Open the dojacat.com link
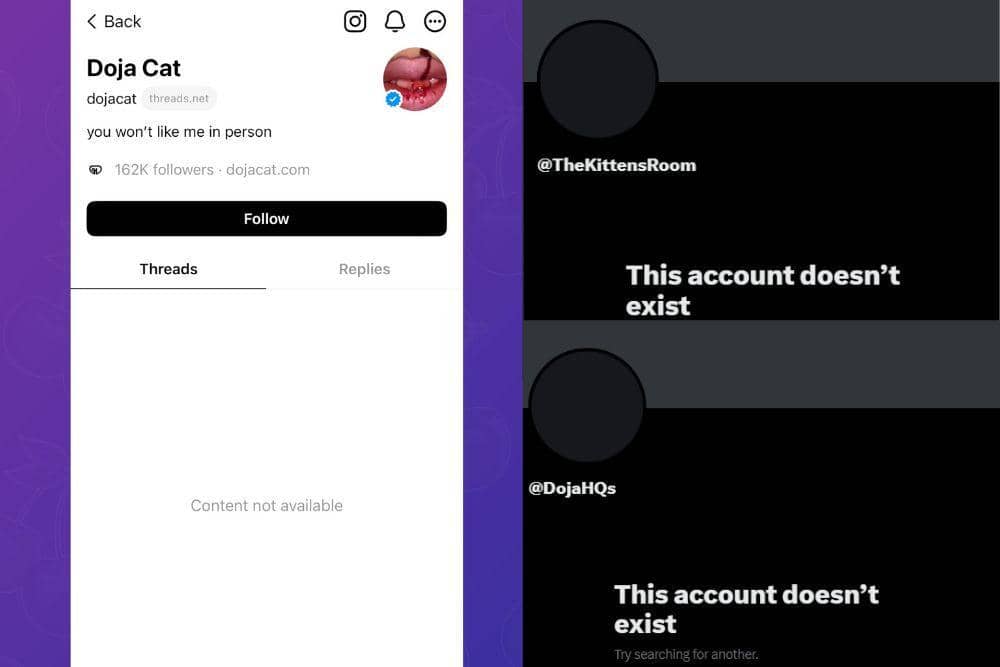This screenshot has height=667, width=1000. point(268,170)
